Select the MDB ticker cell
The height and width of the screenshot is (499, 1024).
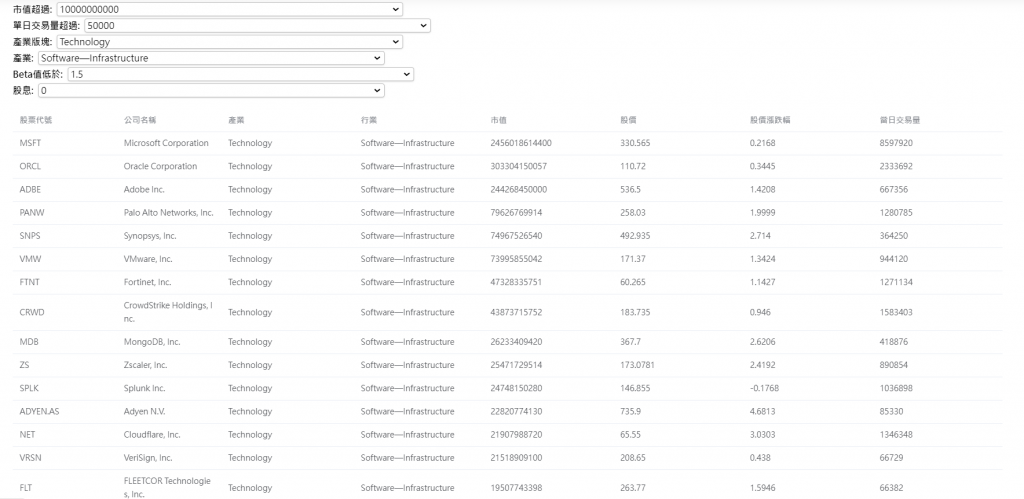pyautogui.click(x=29, y=342)
